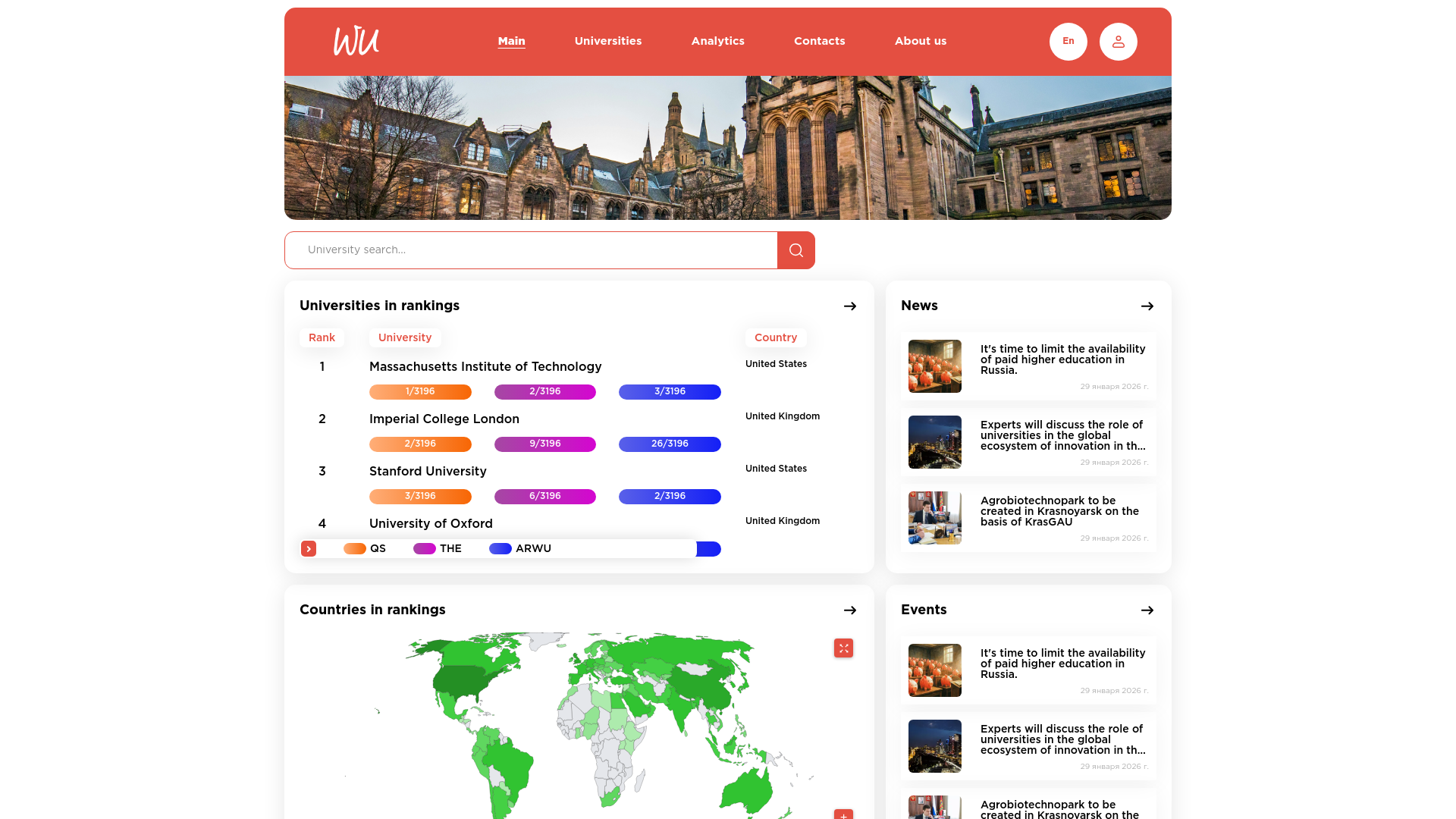Open the Analytics menu item
Screen dimensions: 1456x819
[717, 41]
